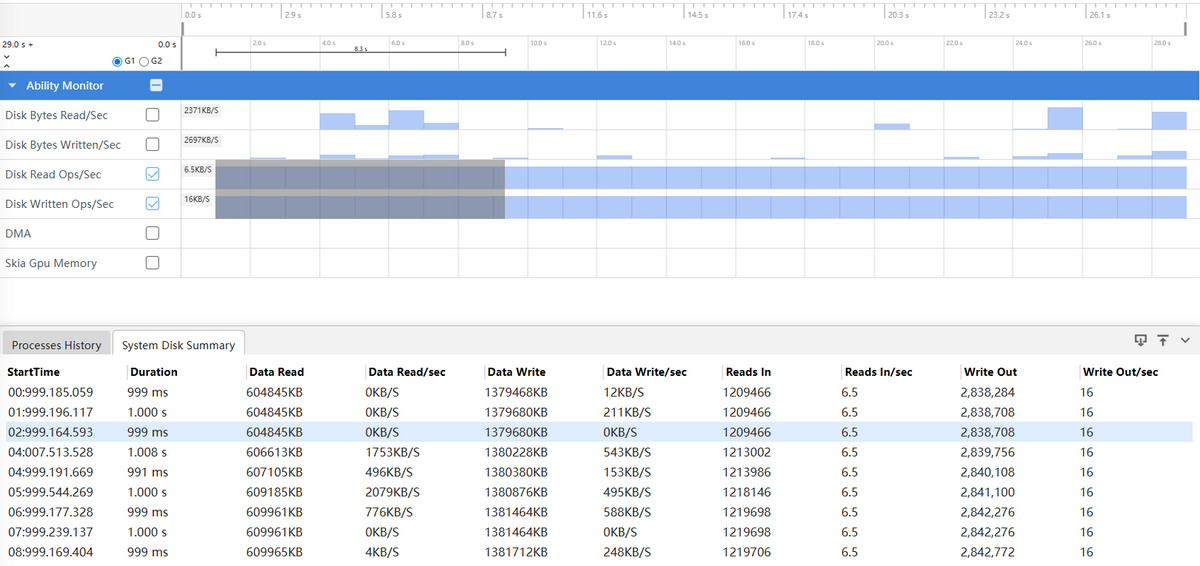The image size is (1200, 566).
Task: Select row with StartTime 04:007.513.528
Action: pos(50,452)
